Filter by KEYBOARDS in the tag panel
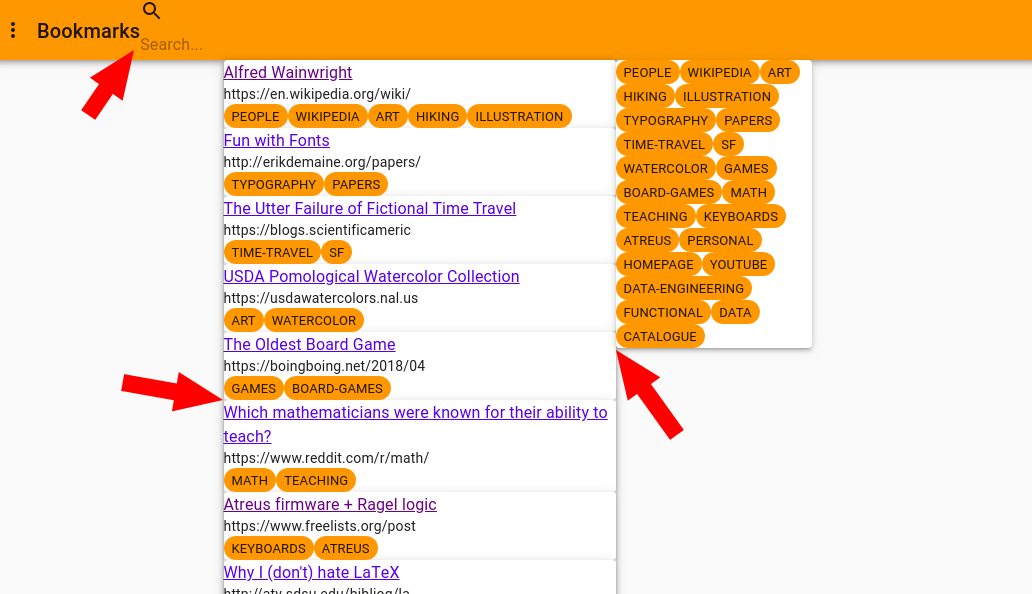 point(741,217)
